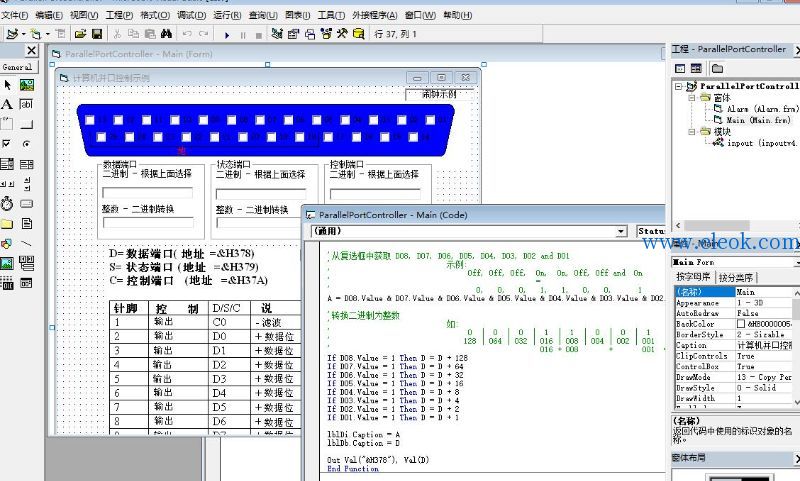Click the Save Project floppy icon
Image resolution: width=800 pixels, height=481 pixels.
pyautogui.click(x=97, y=34)
